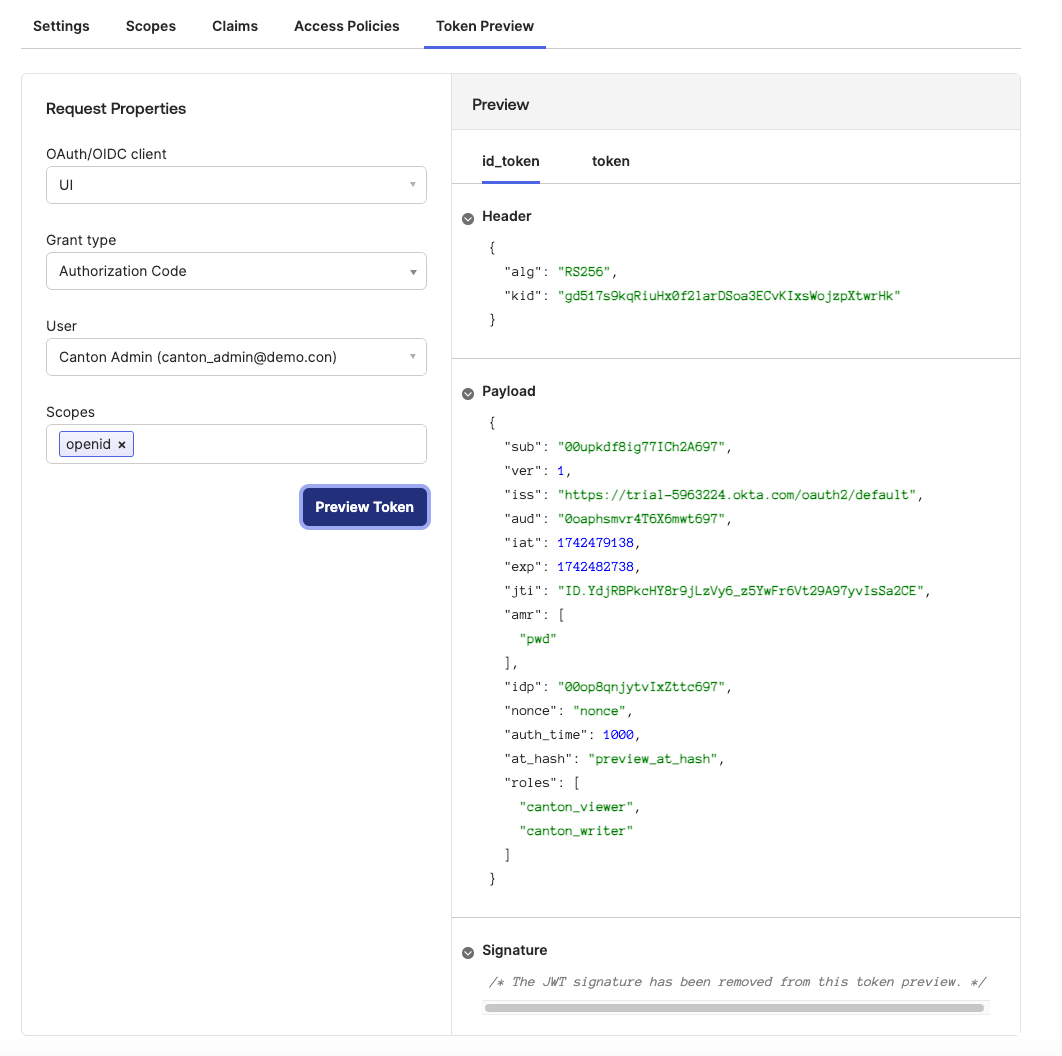Open the Claims tab
This screenshot has width=1062, height=1056.
point(235,26)
